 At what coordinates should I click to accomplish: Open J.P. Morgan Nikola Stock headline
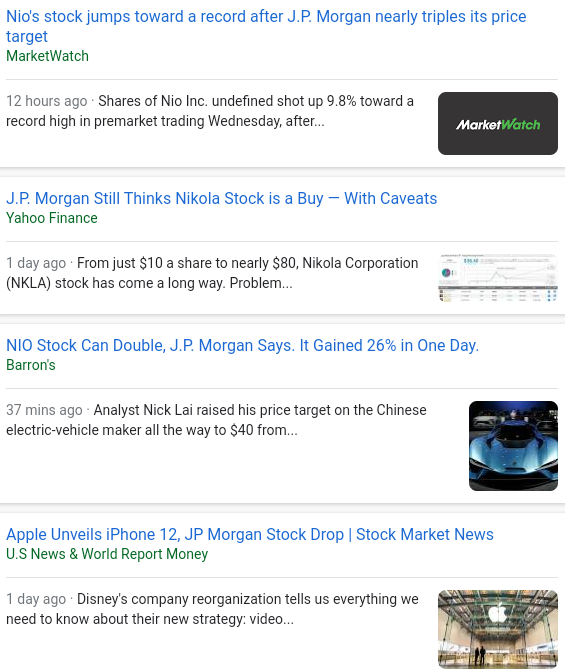click(x=221, y=198)
